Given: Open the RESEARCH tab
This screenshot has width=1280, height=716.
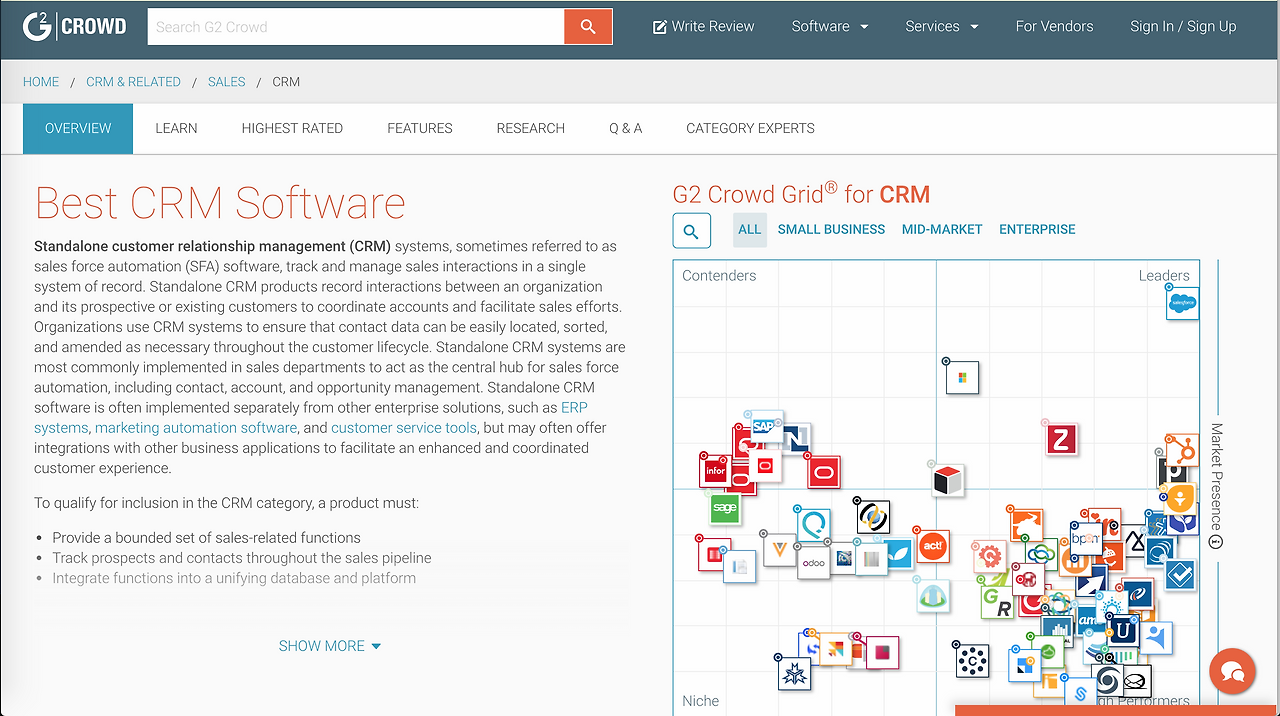Looking at the screenshot, I should click(x=531, y=128).
